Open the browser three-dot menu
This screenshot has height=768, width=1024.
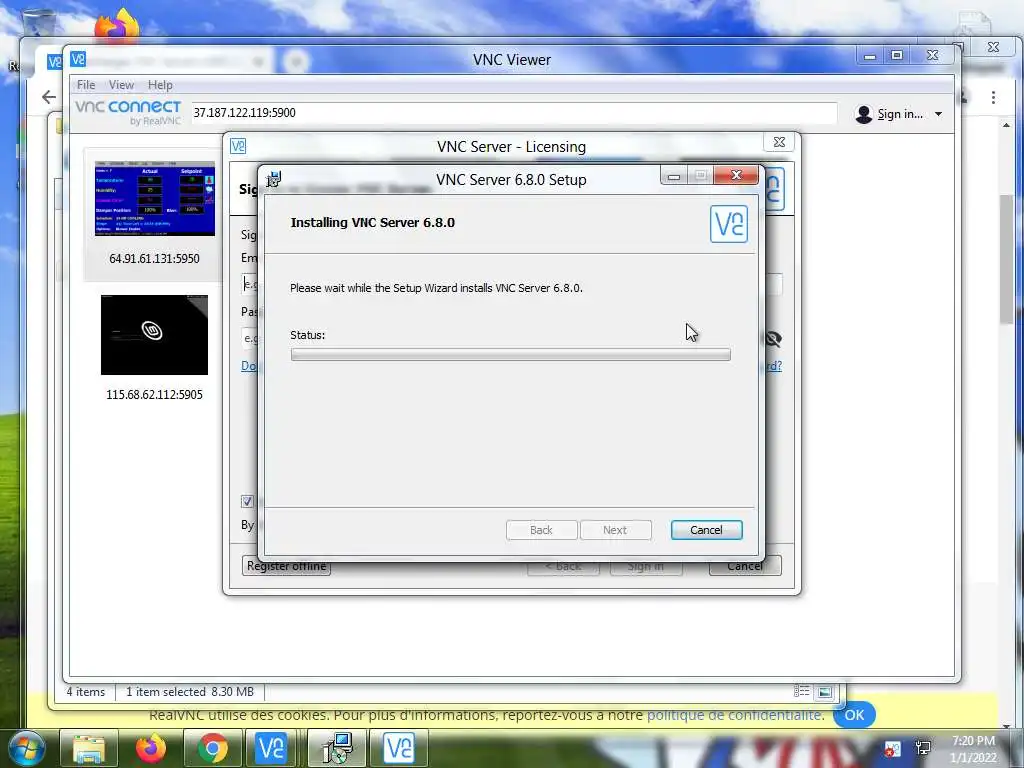coord(993,97)
